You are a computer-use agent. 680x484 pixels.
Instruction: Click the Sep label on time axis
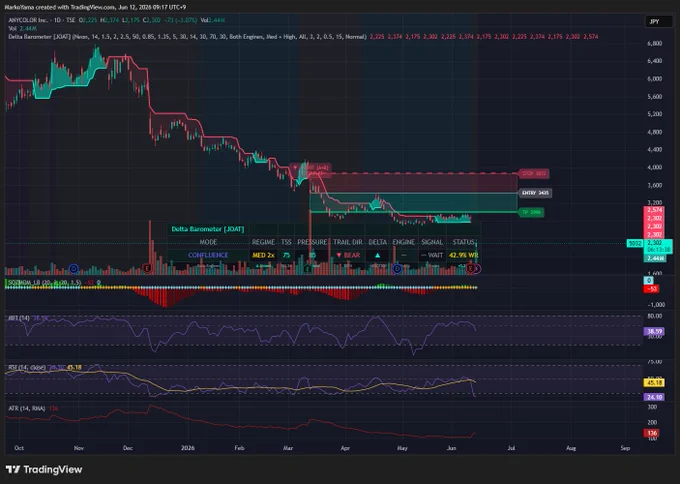pos(625,448)
